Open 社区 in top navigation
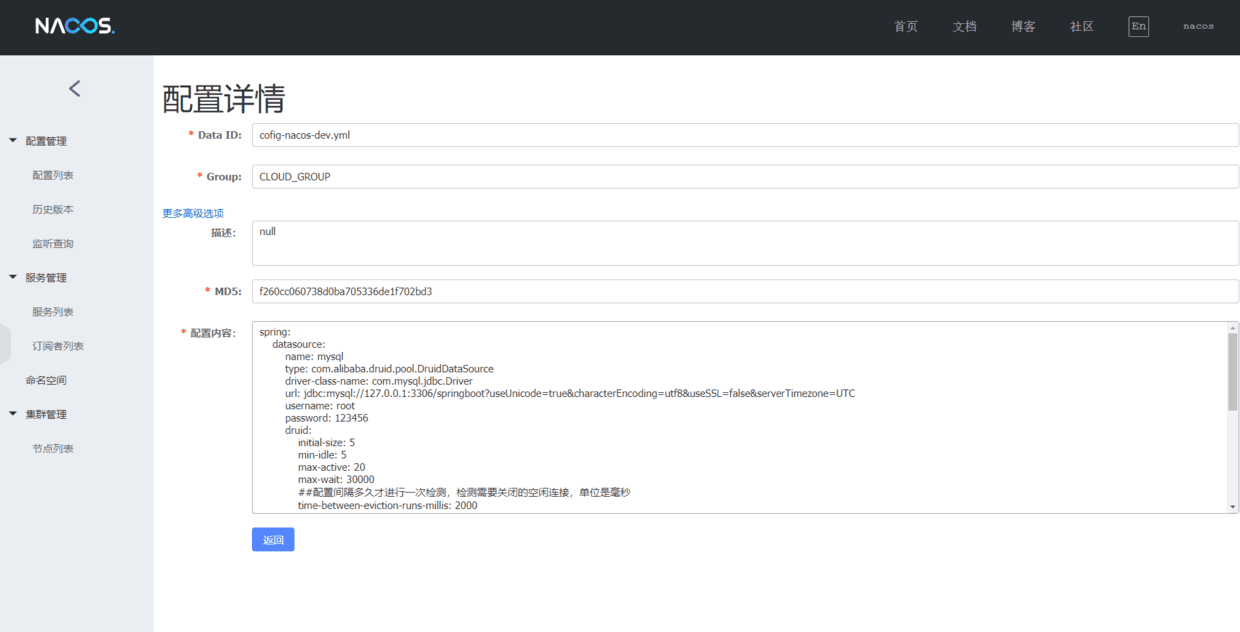 click(x=1082, y=27)
